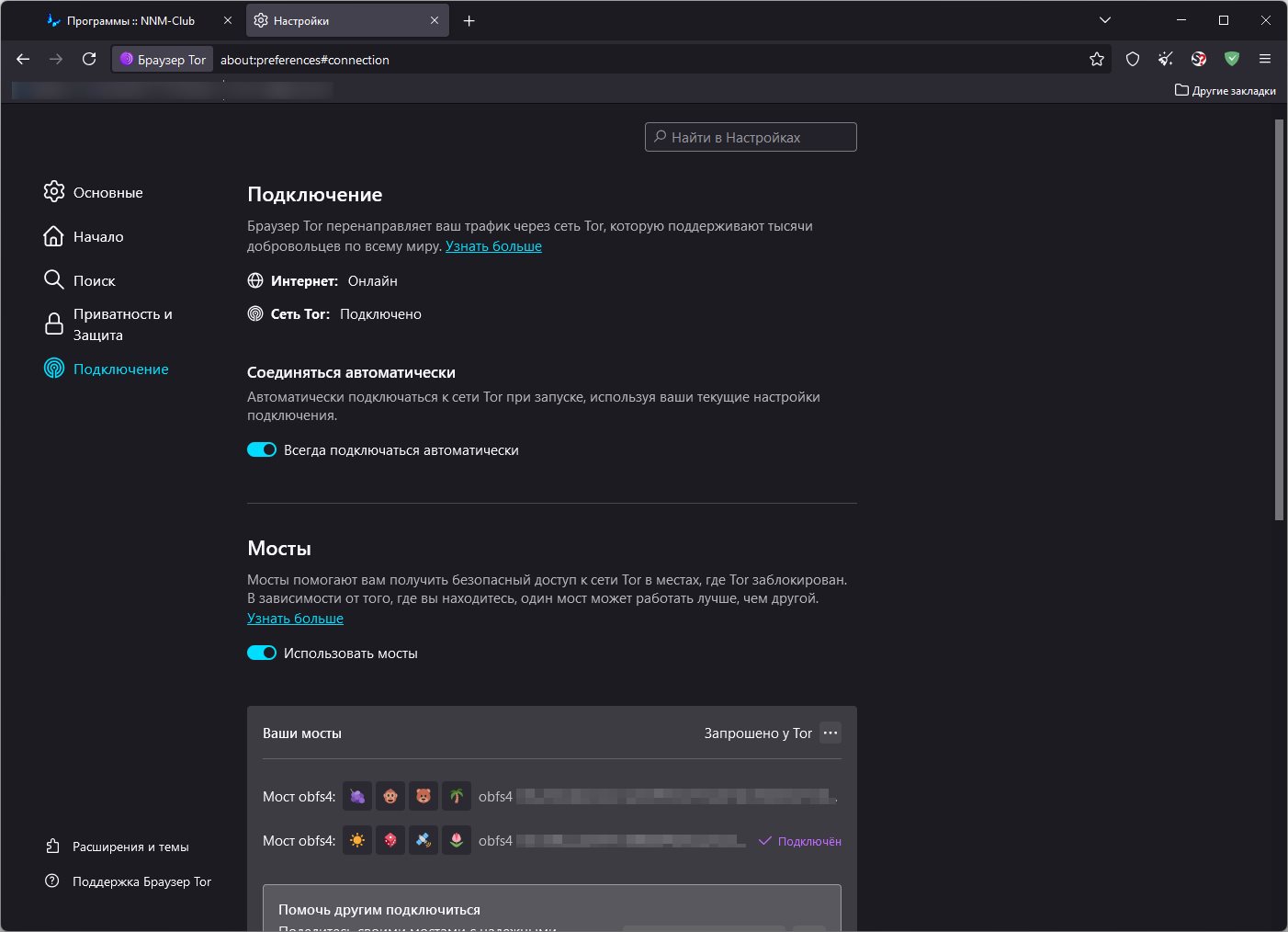Open the hamburger application menu
The image size is (1288, 932).
pos(1265,60)
